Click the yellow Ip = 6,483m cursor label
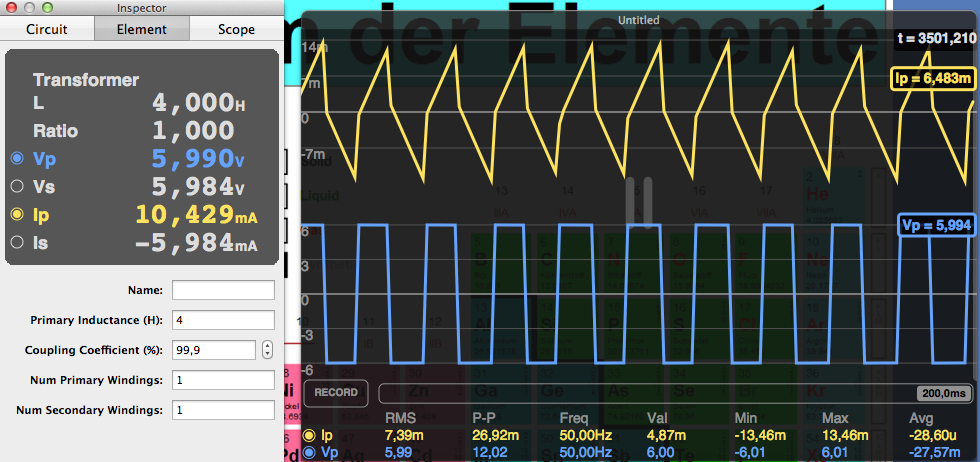Image resolution: width=980 pixels, height=462 pixels. click(x=932, y=78)
